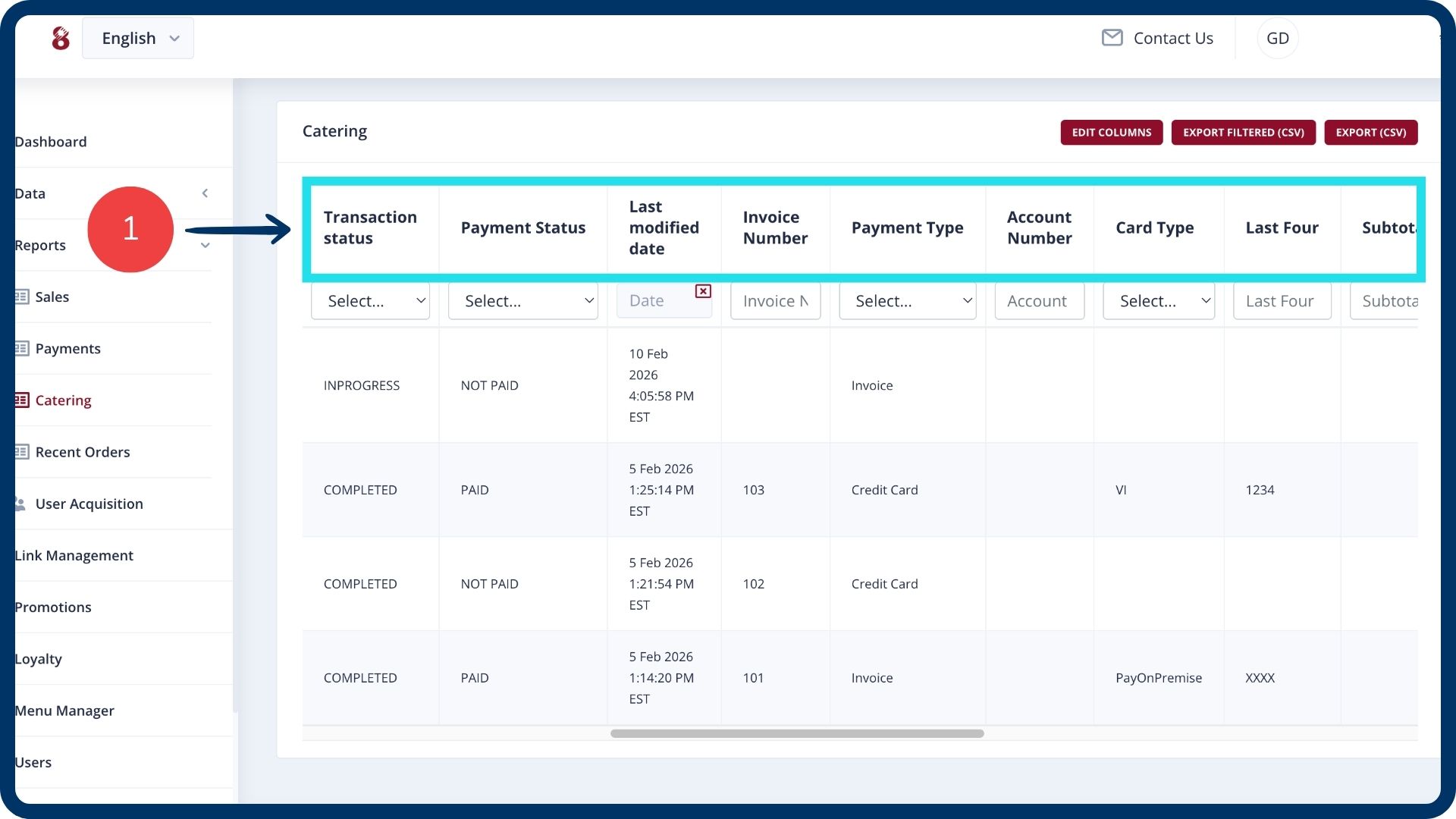Click the EDIT COLUMNS button
The image size is (1456, 819).
click(1111, 132)
